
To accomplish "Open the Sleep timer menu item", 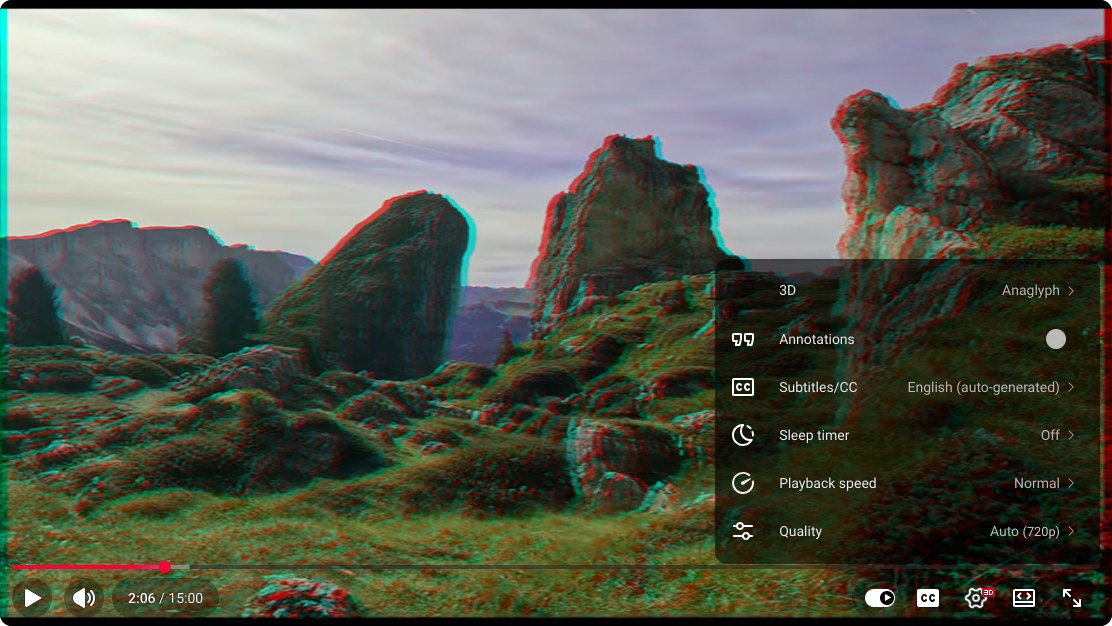I will click(906, 435).
